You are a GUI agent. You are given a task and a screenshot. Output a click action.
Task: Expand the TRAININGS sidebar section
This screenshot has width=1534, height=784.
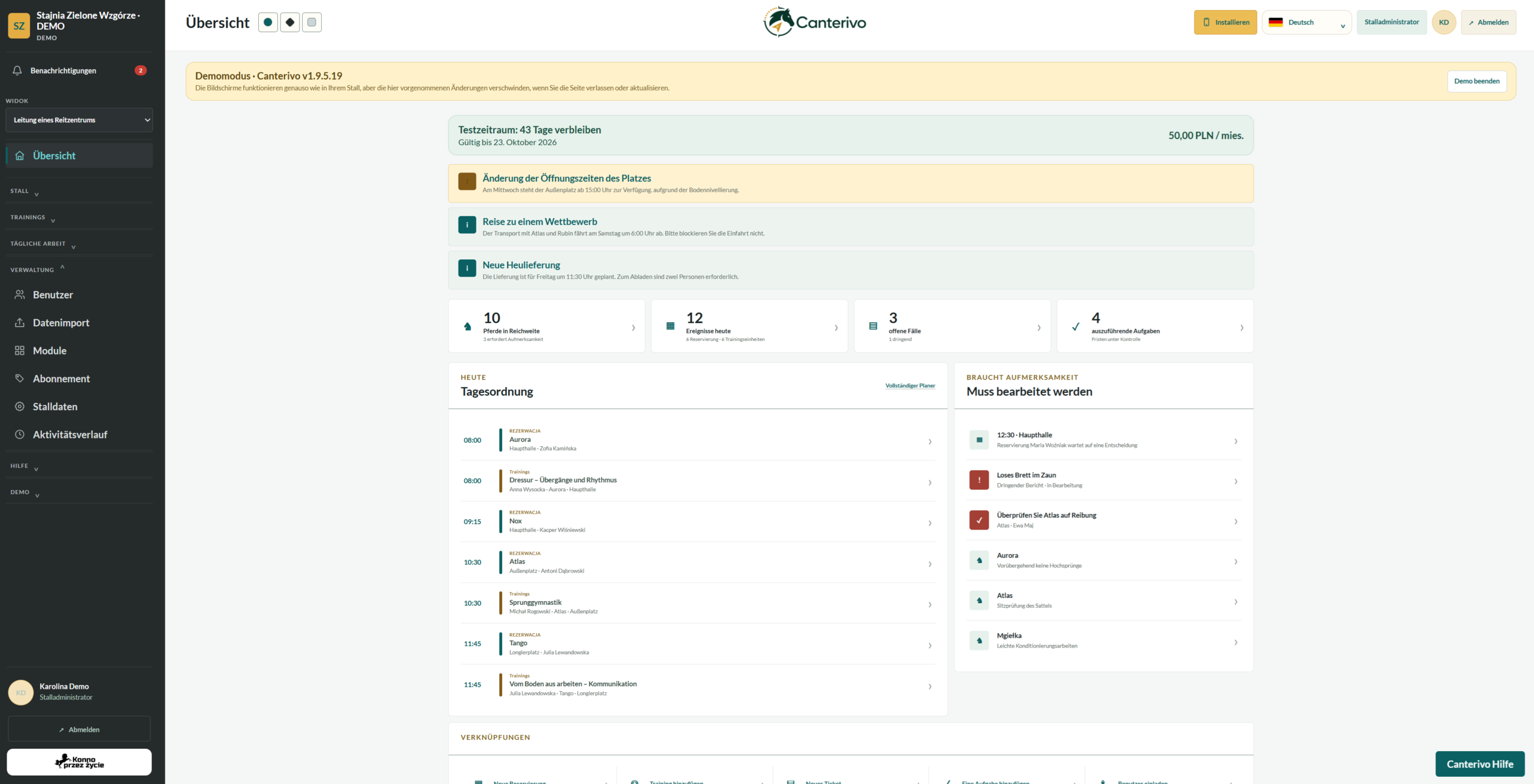click(79, 217)
